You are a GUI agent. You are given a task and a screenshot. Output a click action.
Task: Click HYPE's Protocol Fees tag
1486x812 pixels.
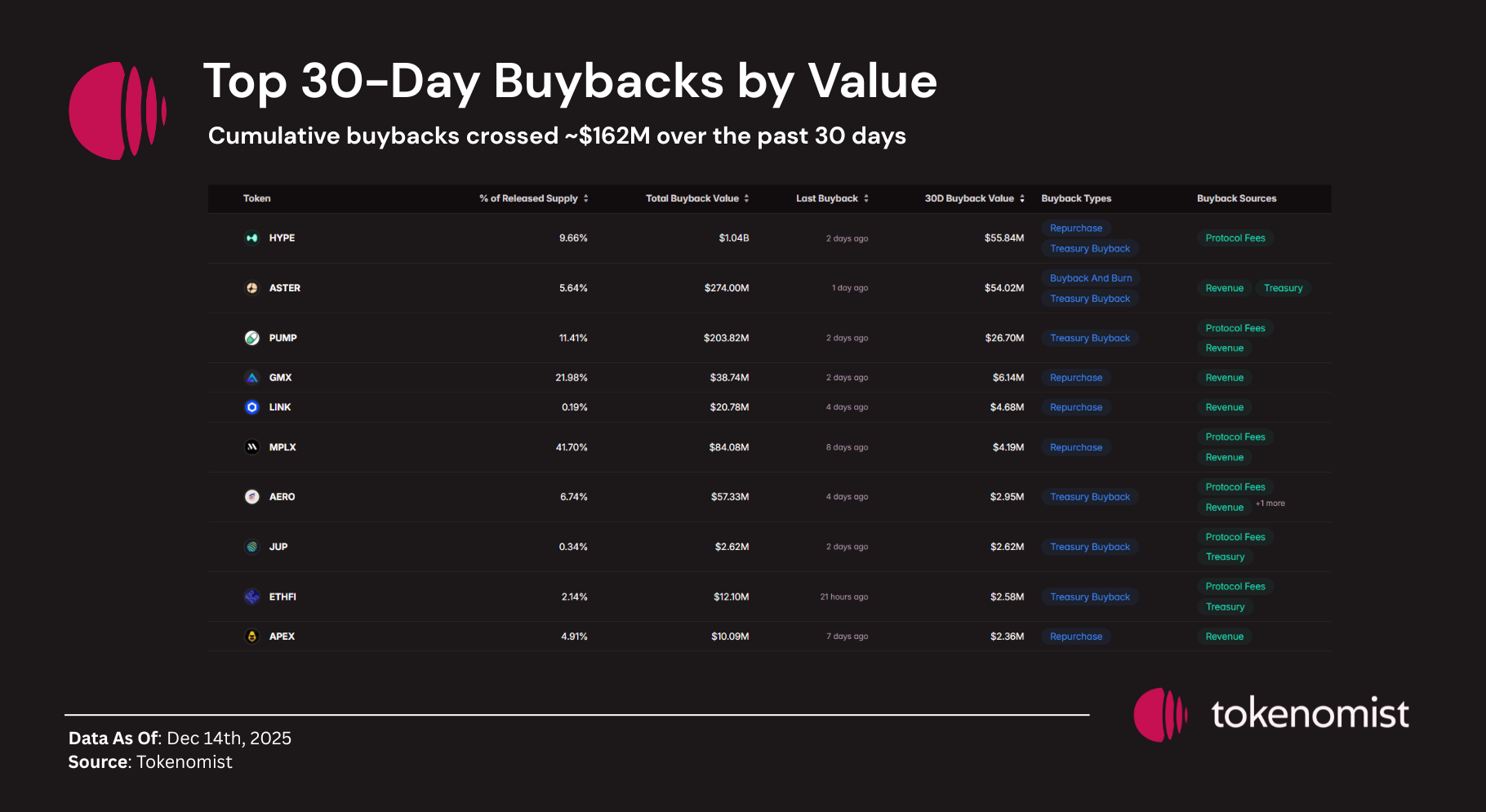pos(1235,238)
